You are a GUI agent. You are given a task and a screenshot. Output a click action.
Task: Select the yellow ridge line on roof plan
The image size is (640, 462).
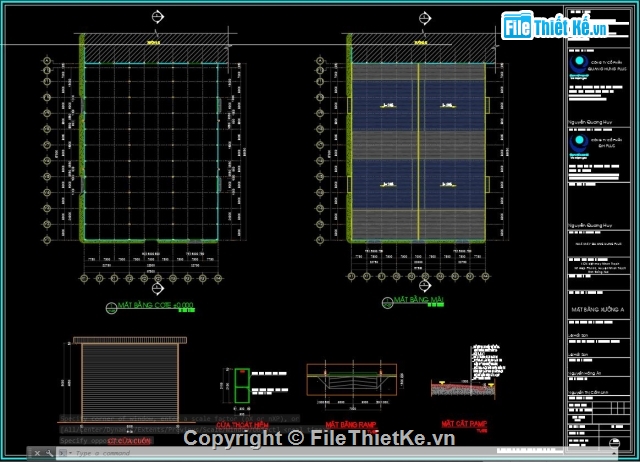tap(418, 151)
